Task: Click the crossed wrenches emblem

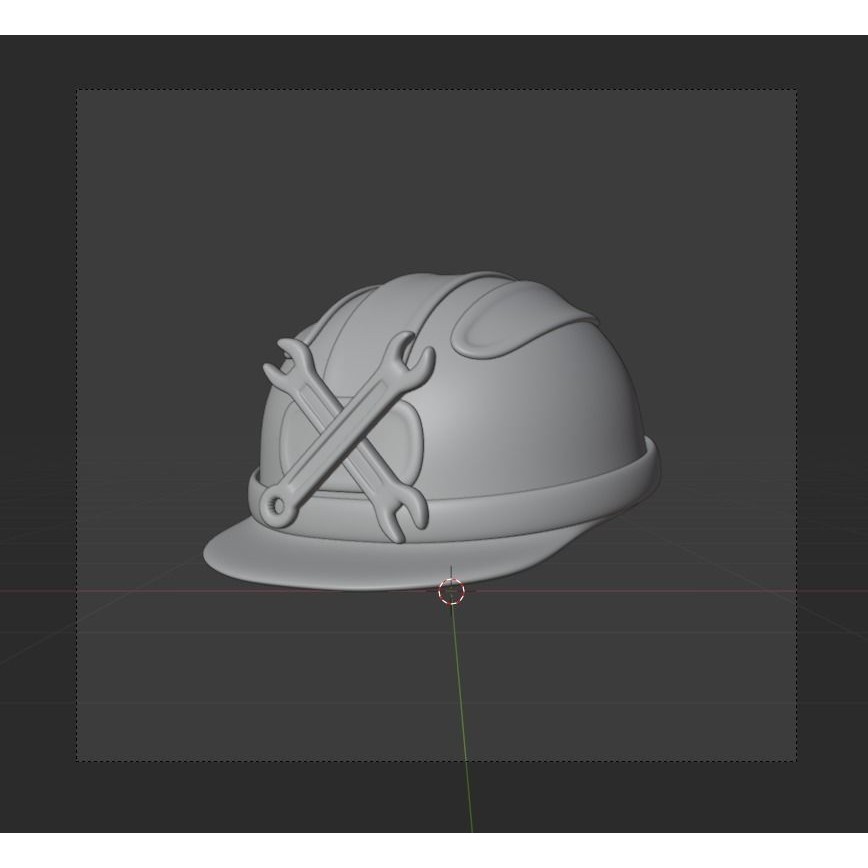Action: click(345, 430)
